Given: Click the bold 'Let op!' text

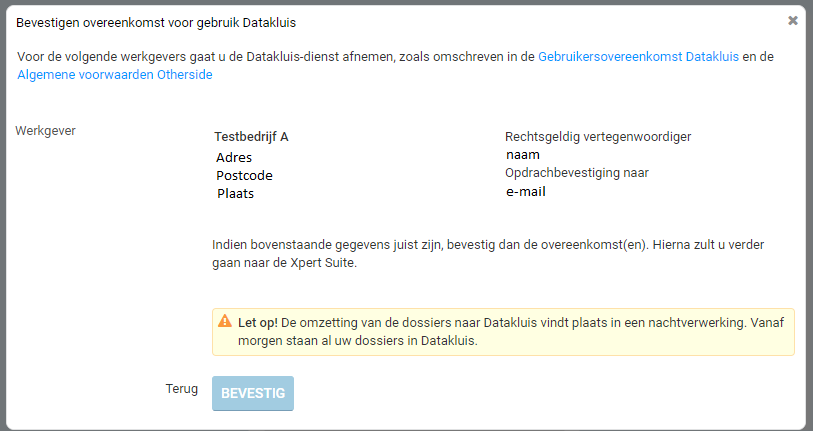Looking at the screenshot, I should coord(258,323).
